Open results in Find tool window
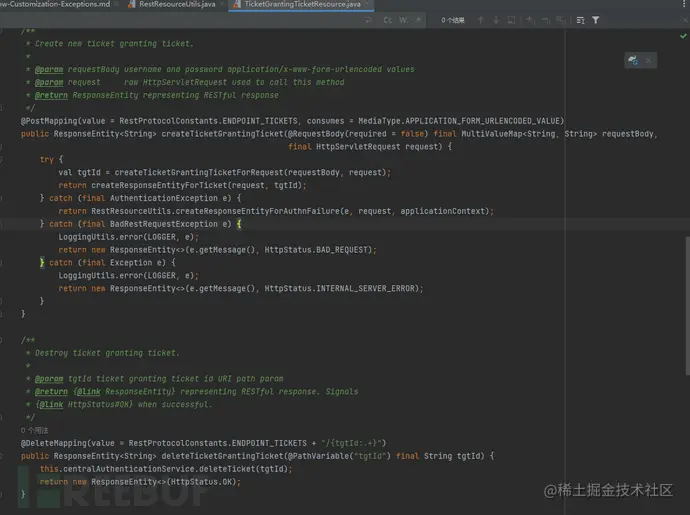This screenshot has width=690, height=515. (x=511, y=20)
